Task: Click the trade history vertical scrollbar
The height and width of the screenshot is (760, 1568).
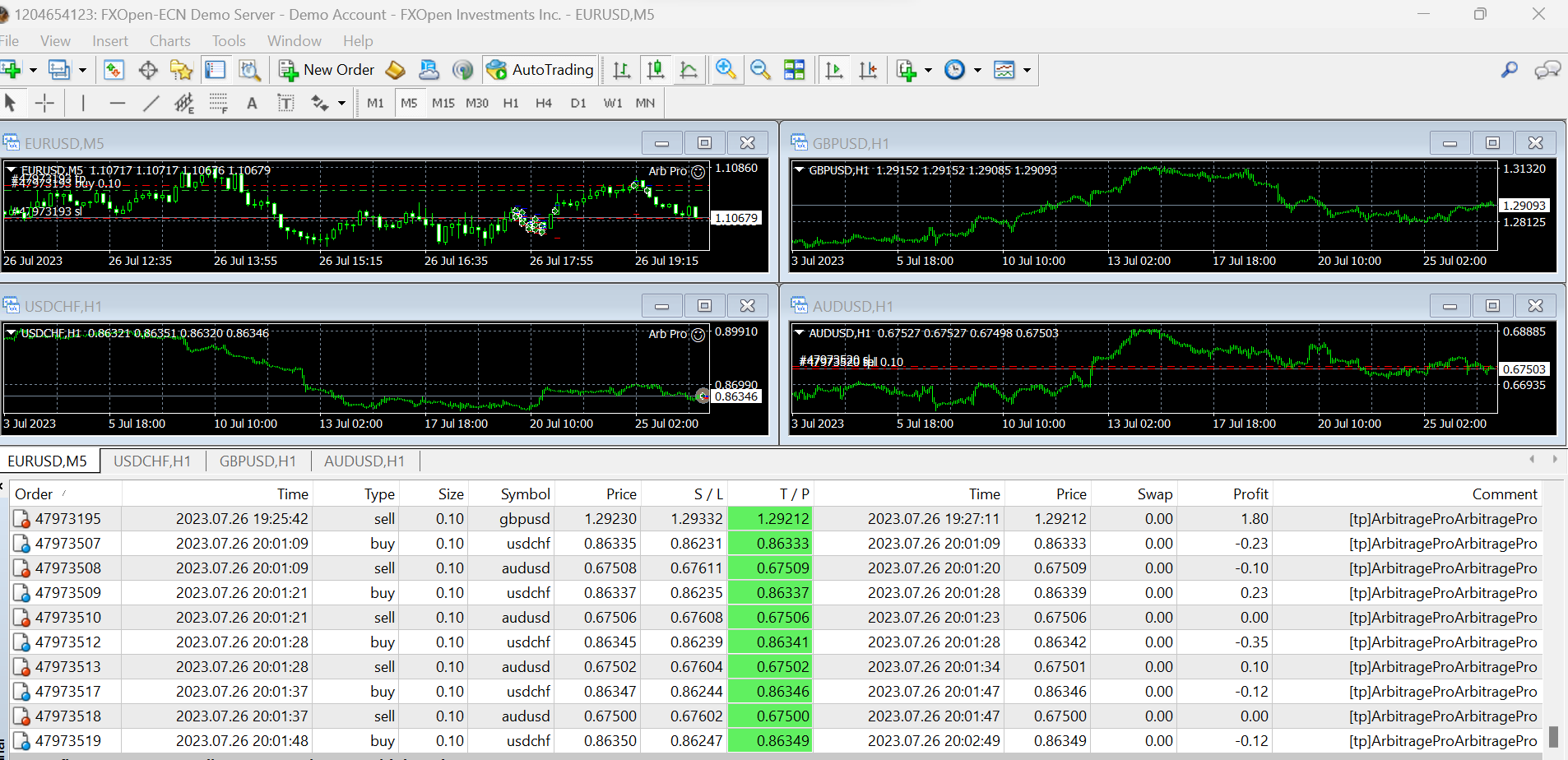Action: [x=1553, y=735]
